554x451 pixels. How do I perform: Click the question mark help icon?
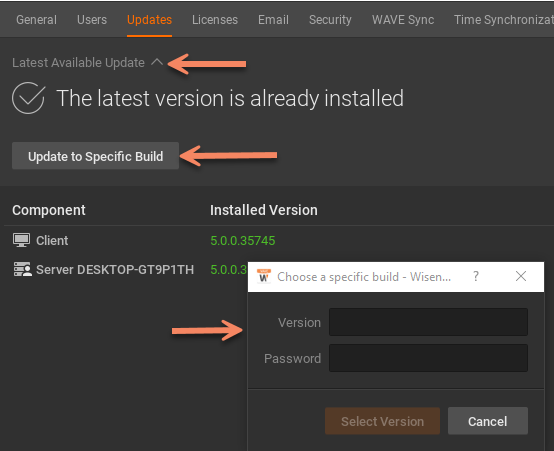[476, 276]
